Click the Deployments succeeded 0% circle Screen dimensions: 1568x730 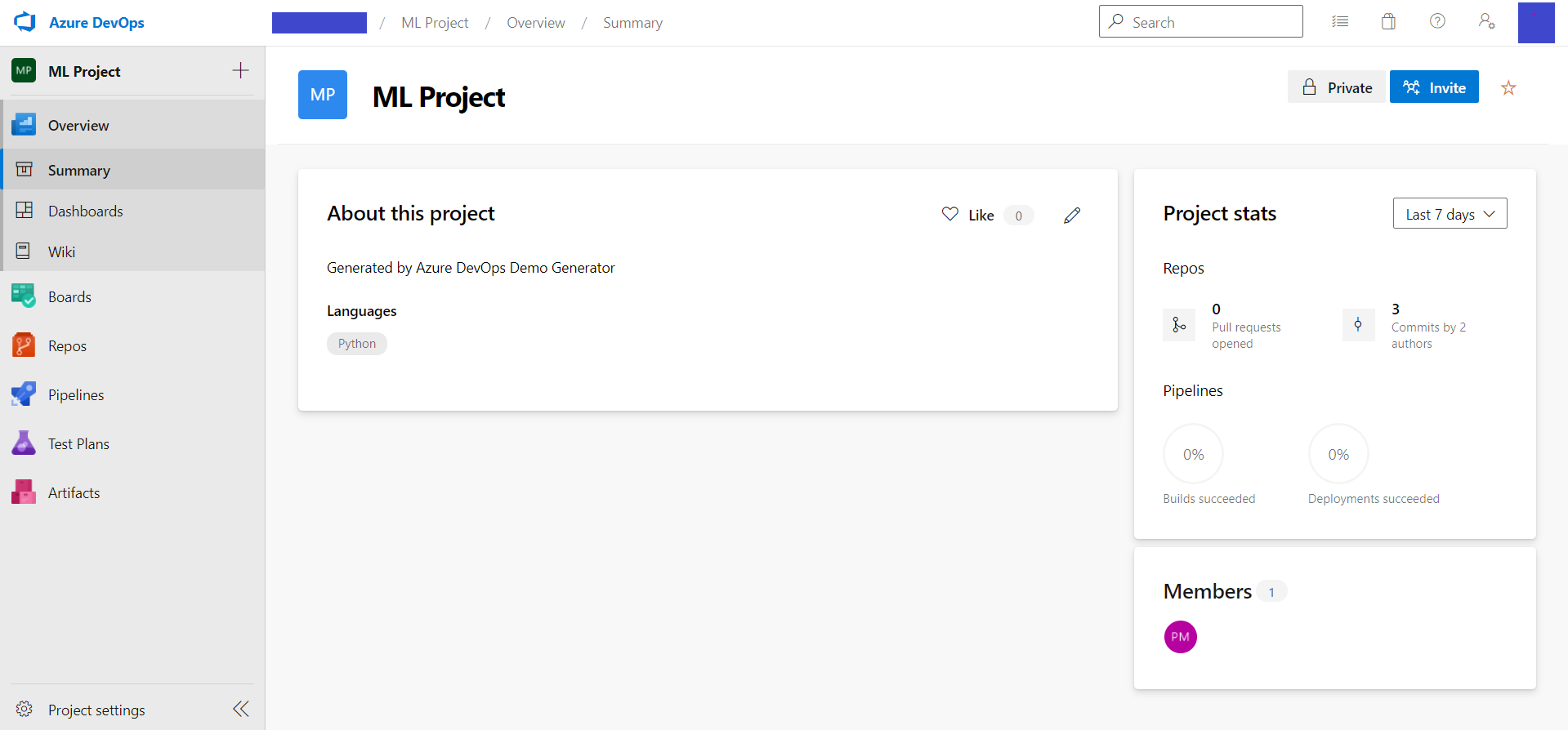pyautogui.click(x=1338, y=454)
